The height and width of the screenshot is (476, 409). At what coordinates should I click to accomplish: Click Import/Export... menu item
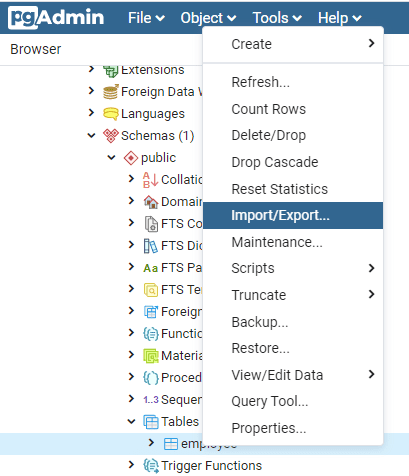pos(293,215)
